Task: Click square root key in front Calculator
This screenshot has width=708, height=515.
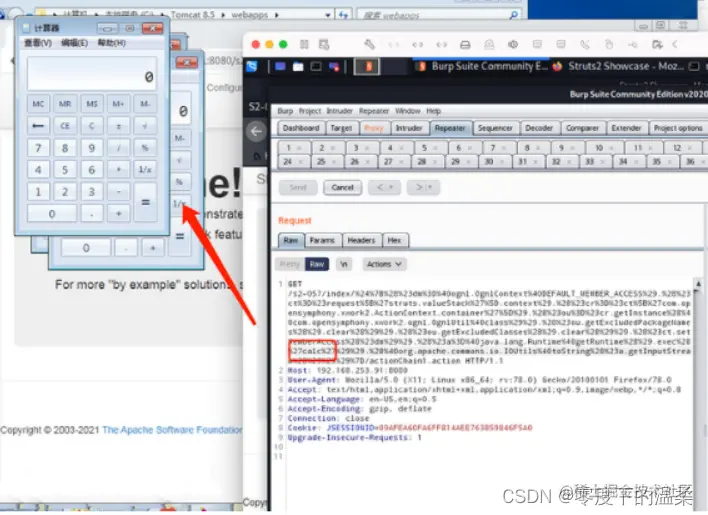Action: tap(145, 125)
